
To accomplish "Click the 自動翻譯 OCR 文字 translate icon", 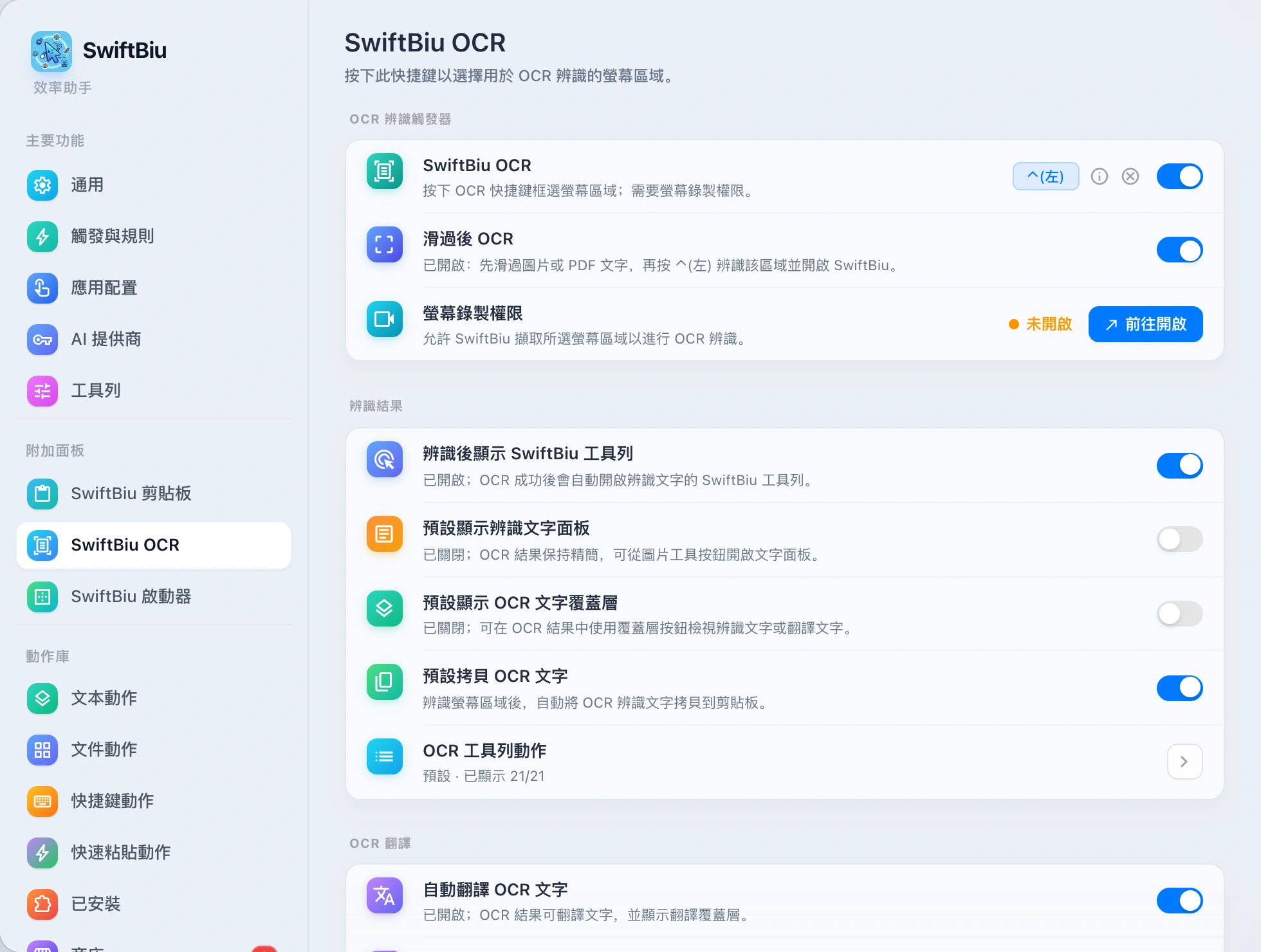I will click(x=385, y=895).
